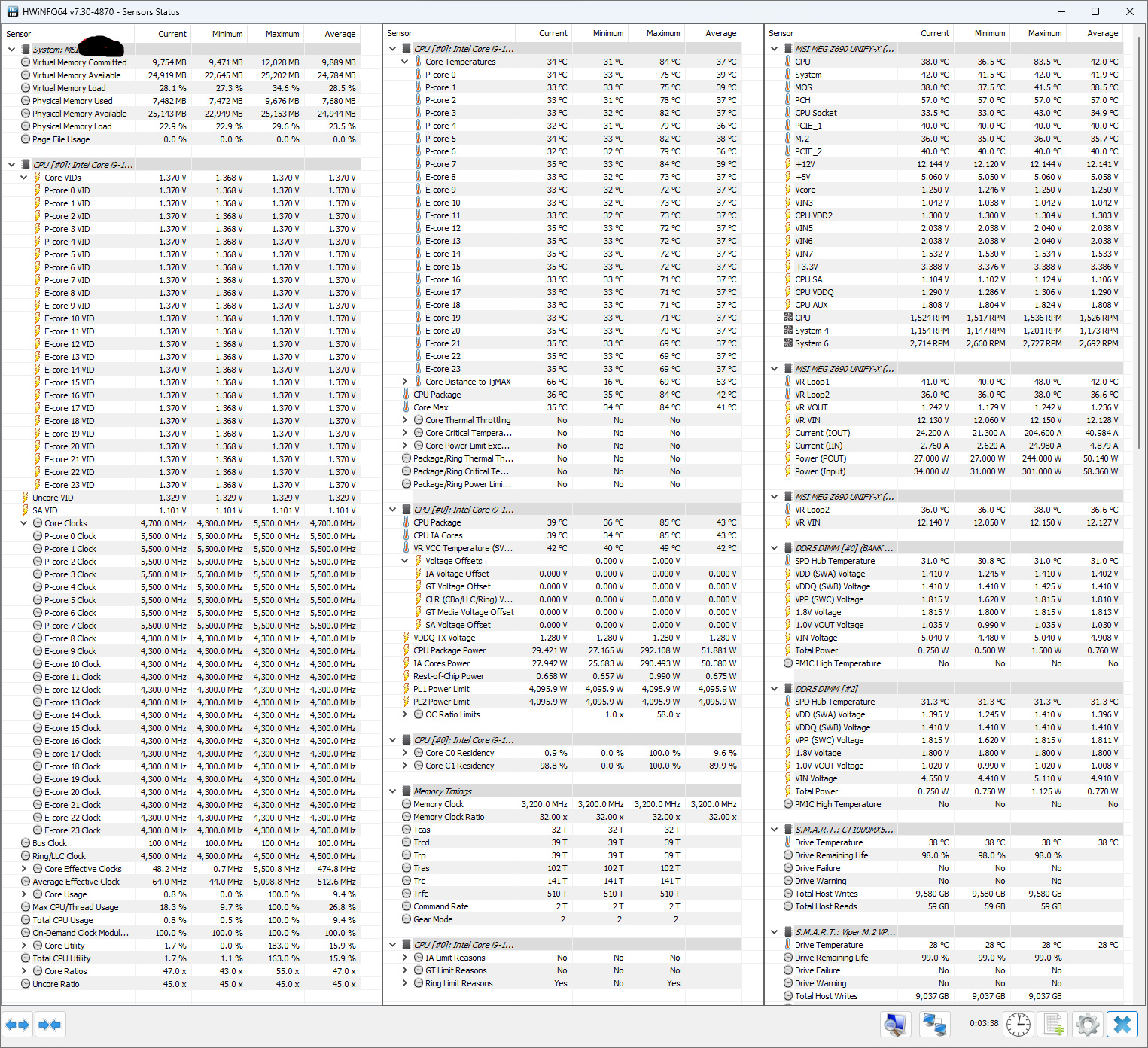The image size is (1148, 1048).
Task: Open the networked computers remote icon
Action: 934,1025
